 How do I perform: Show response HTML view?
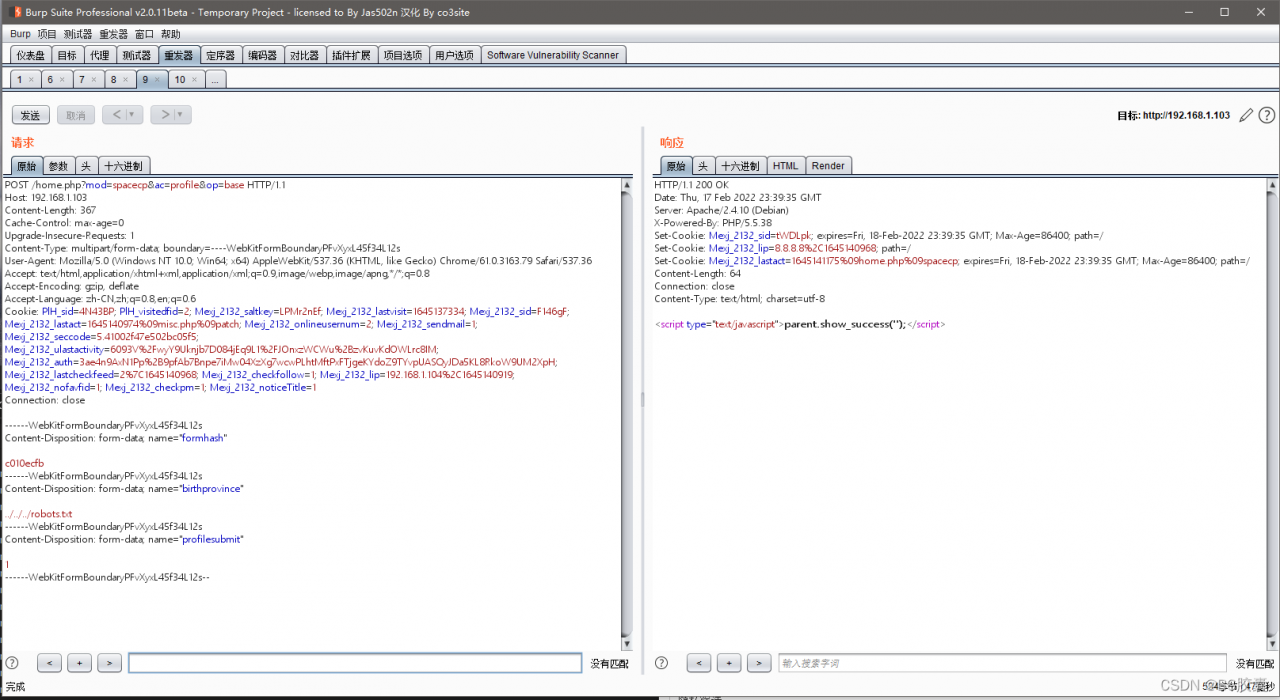(786, 166)
